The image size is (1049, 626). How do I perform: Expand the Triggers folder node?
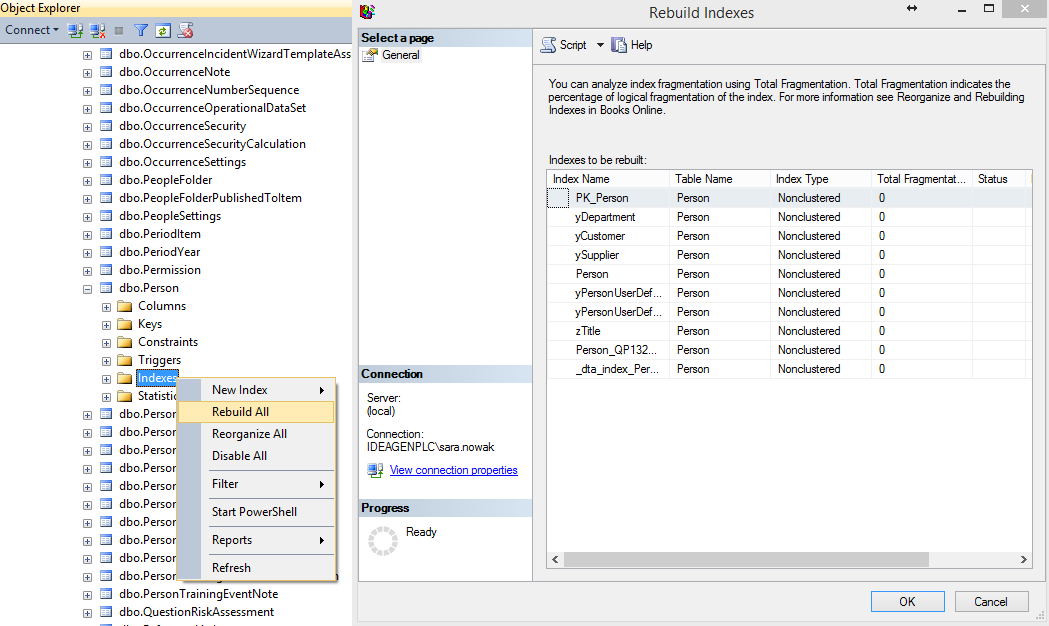(106, 362)
